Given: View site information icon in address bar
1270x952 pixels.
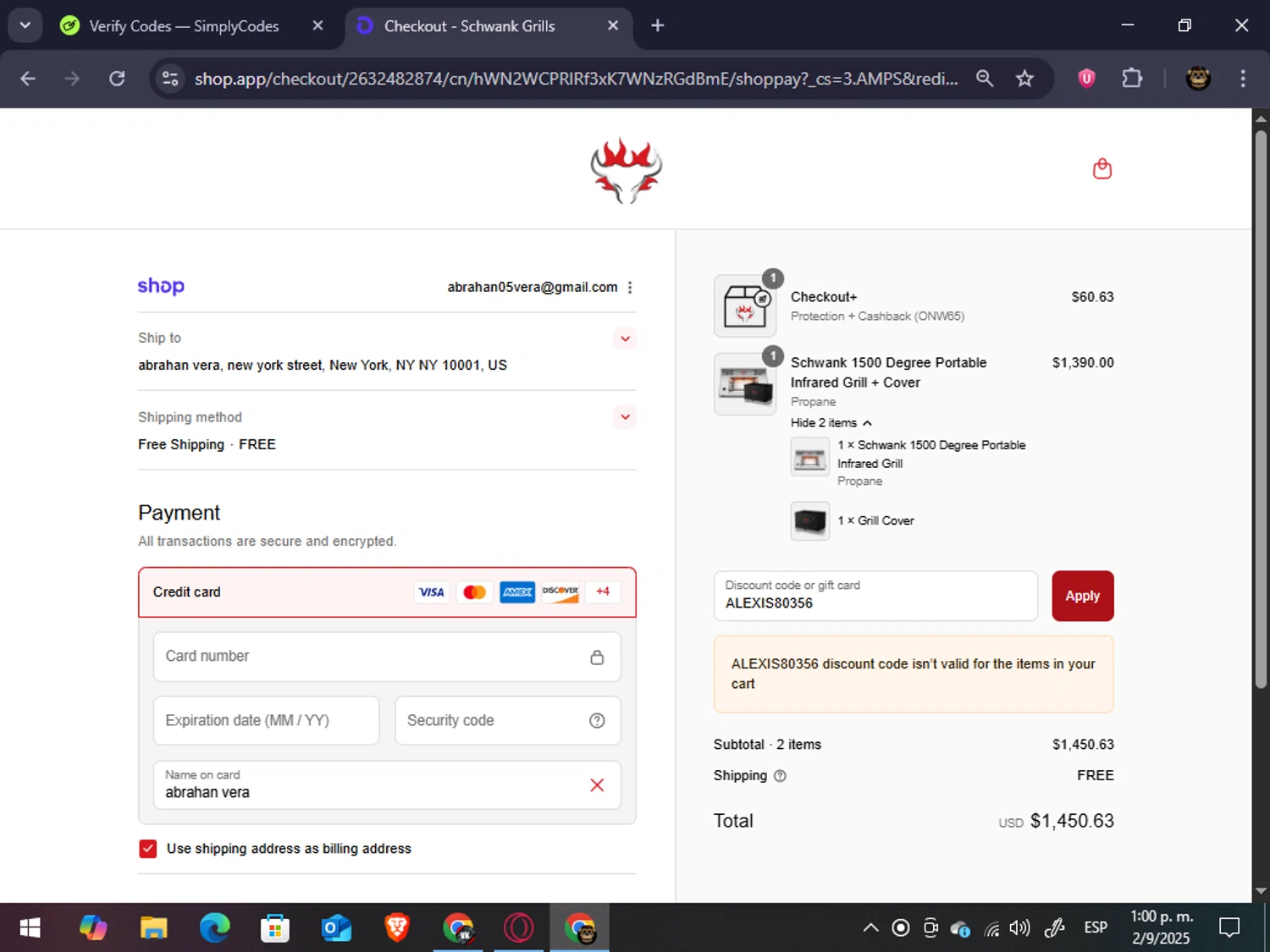Looking at the screenshot, I should [170, 79].
